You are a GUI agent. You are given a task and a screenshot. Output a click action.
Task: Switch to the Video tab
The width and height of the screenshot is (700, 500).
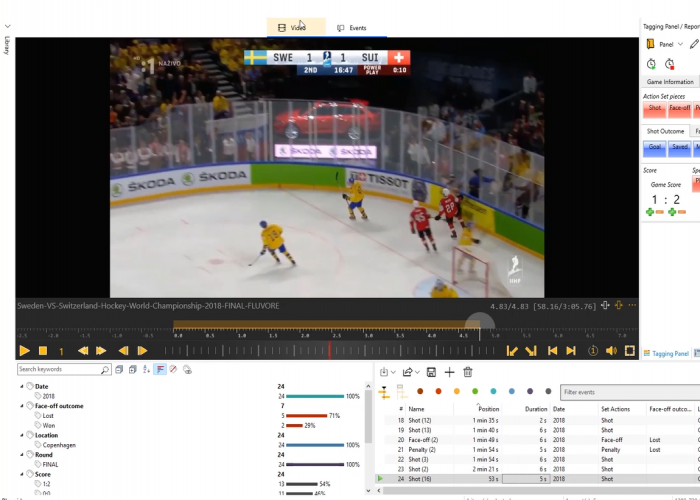(x=296, y=28)
